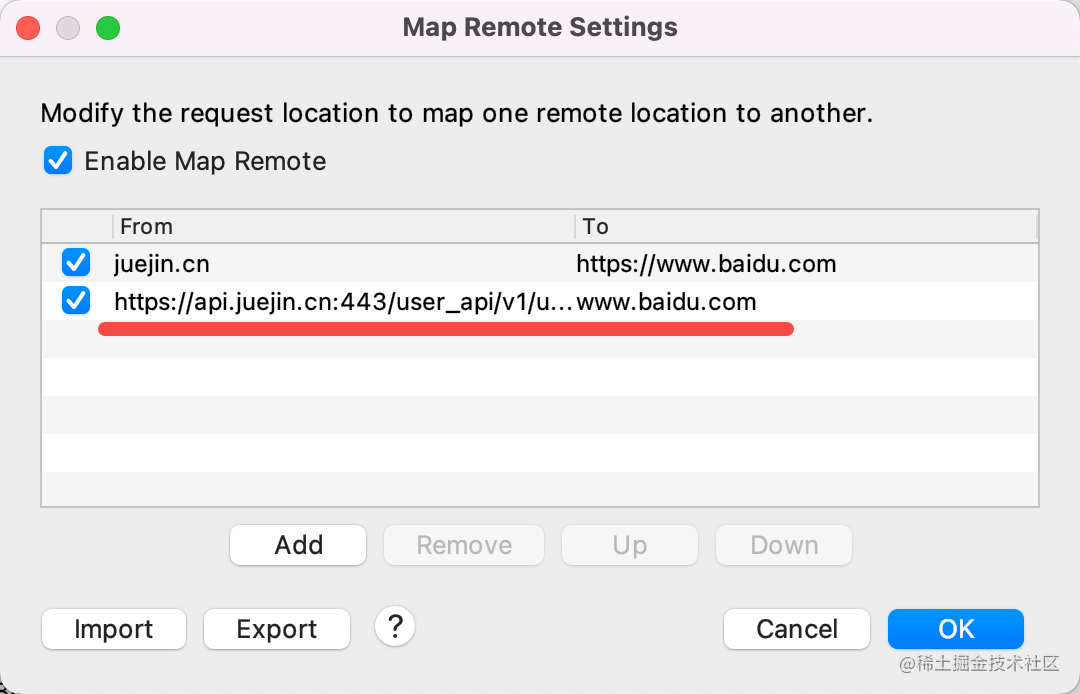Move mapping up with Up button
Image resolution: width=1080 pixels, height=694 pixels.
coord(630,545)
